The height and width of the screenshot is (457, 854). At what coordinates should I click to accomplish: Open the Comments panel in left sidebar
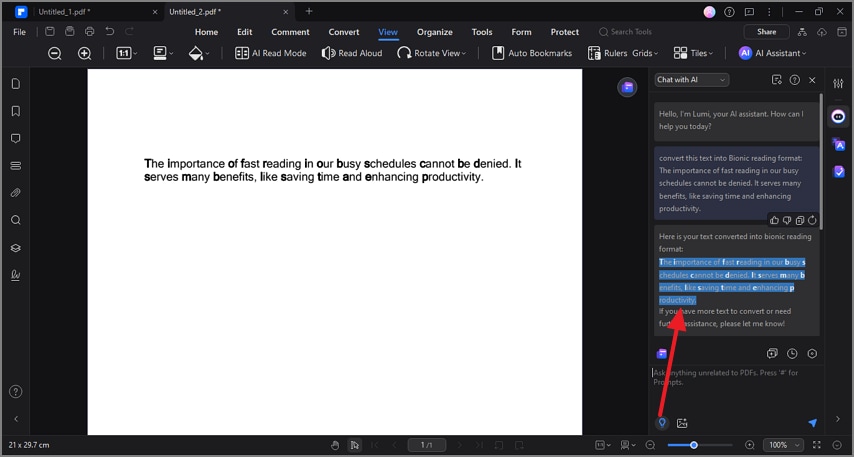(16, 138)
